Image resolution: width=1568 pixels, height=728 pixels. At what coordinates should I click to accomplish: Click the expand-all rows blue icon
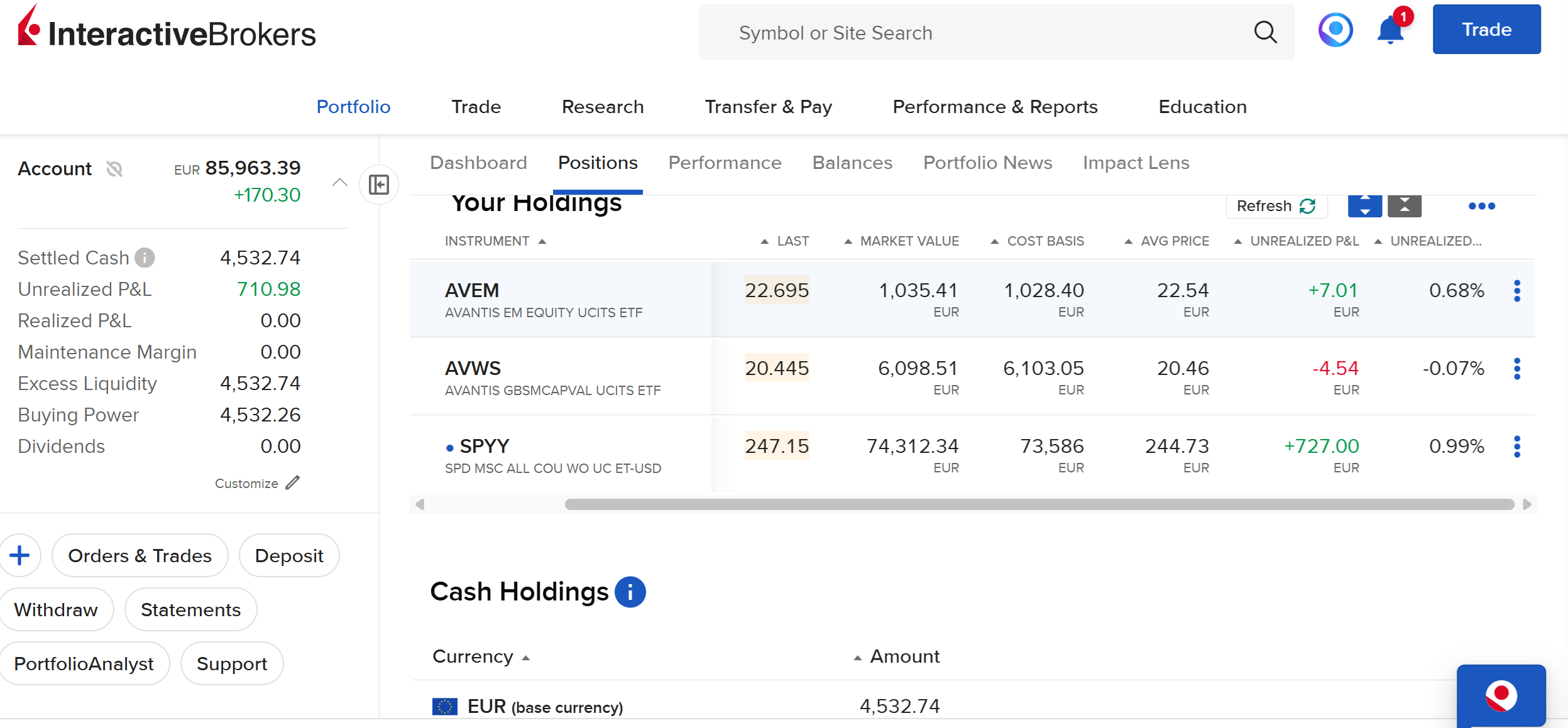click(1364, 206)
